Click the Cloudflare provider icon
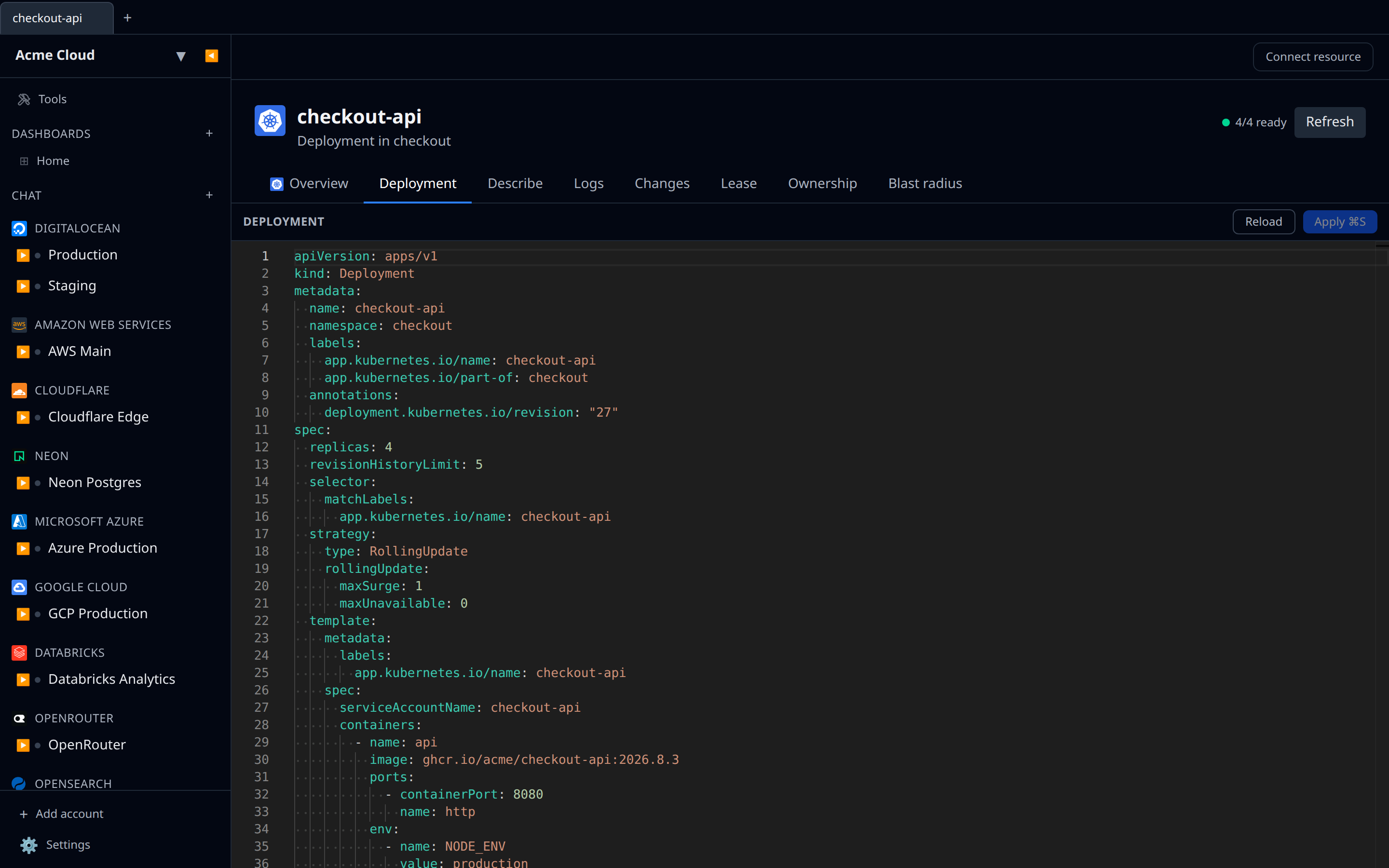Viewport: 1389px width, 868px height. click(x=19, y=391)
